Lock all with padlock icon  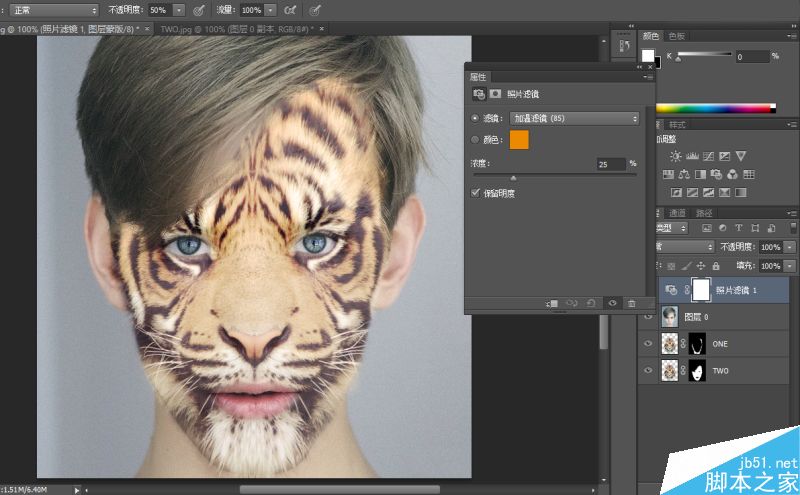pos(716,266)
